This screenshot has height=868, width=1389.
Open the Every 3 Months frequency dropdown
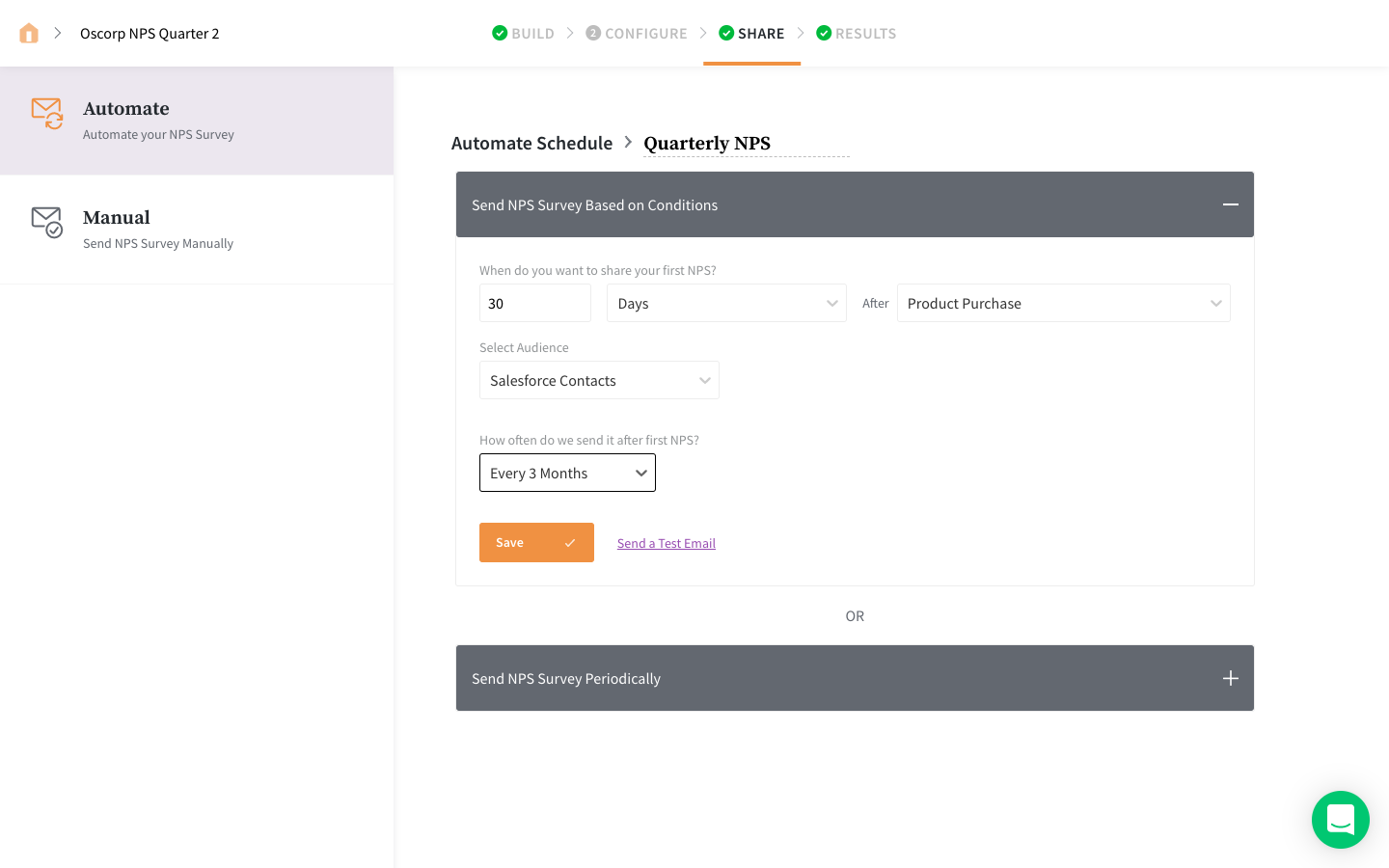[x=567, y=473]
